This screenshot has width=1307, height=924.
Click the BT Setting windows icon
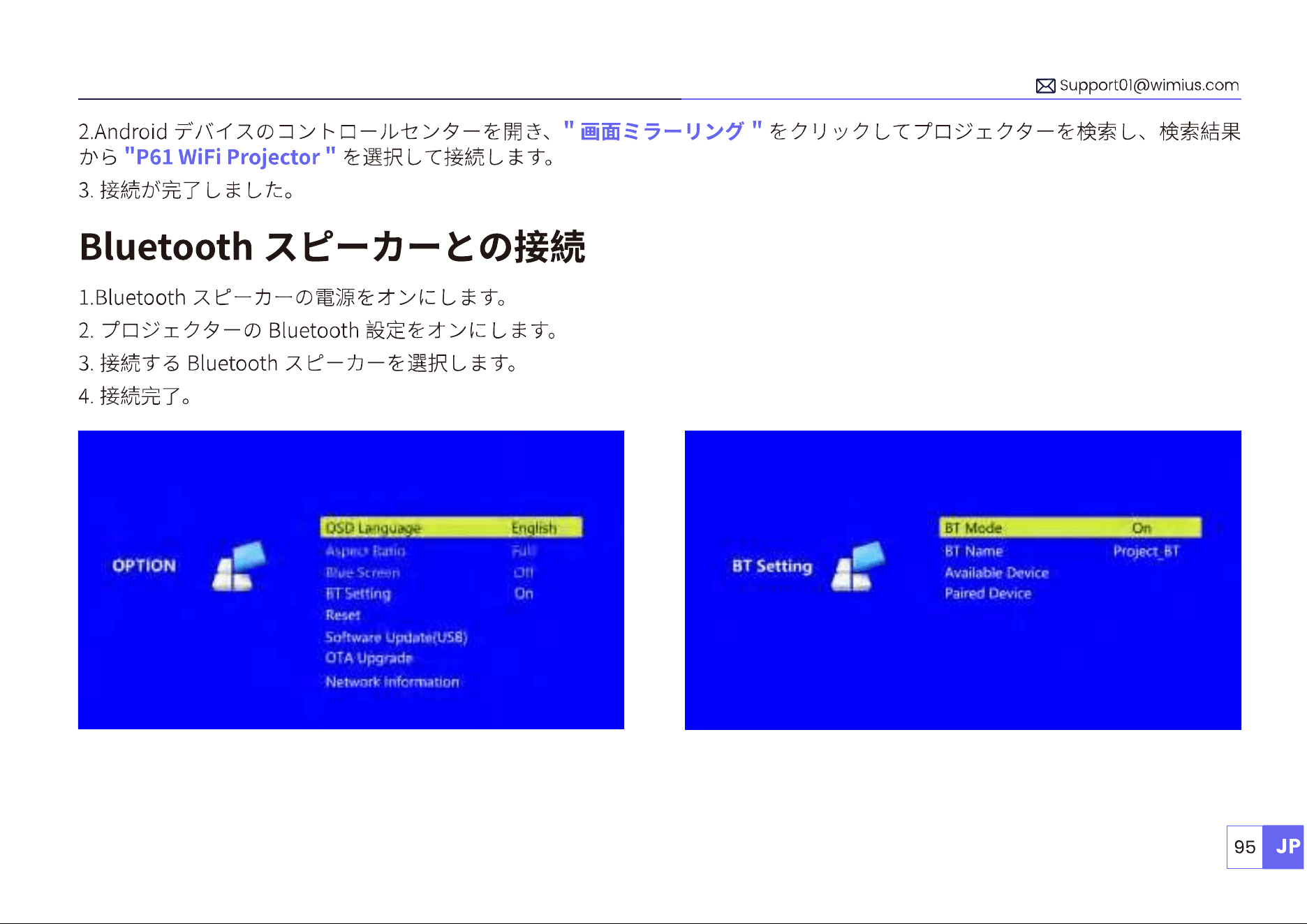click(x=858, y=567)
